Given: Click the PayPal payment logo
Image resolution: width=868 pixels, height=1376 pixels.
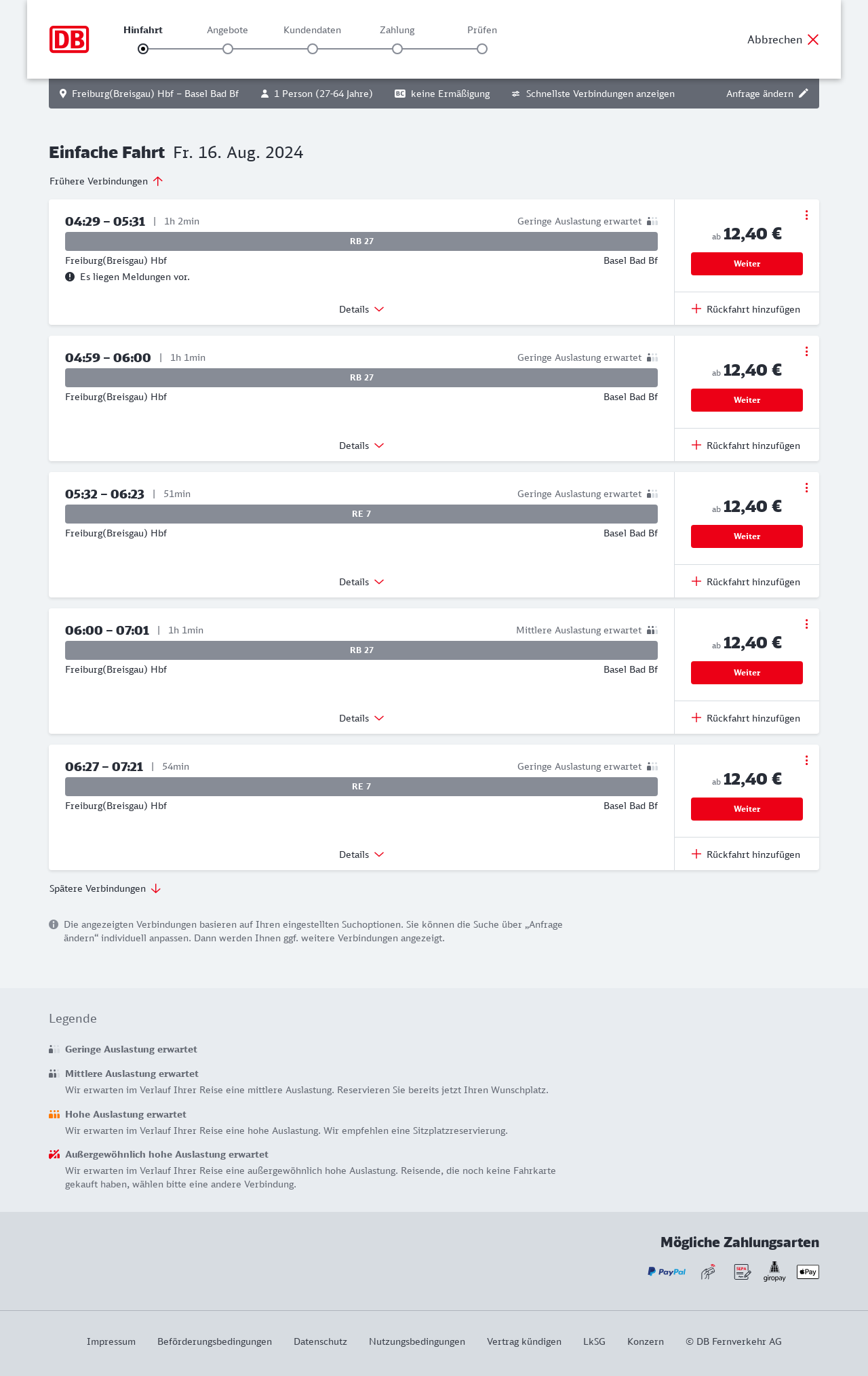Looking at the screenshot, I should (667, 1272).
